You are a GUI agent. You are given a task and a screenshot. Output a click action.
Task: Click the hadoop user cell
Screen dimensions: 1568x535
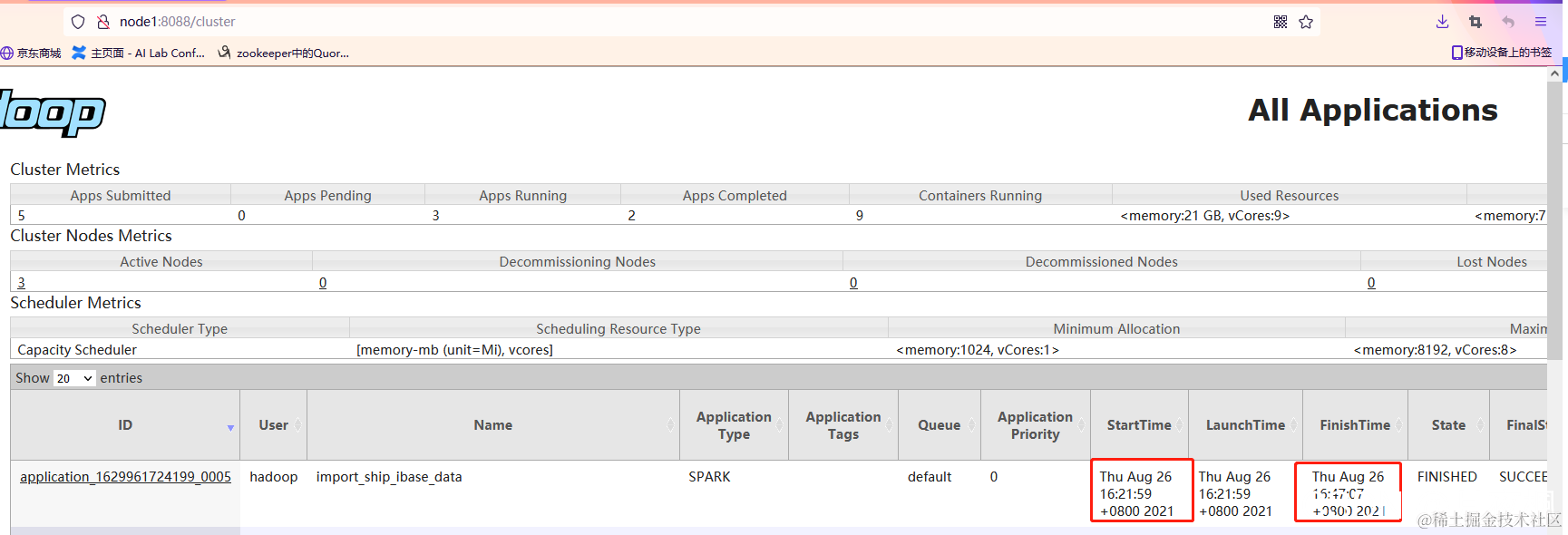pyautogui.click(x=273, y=477)
